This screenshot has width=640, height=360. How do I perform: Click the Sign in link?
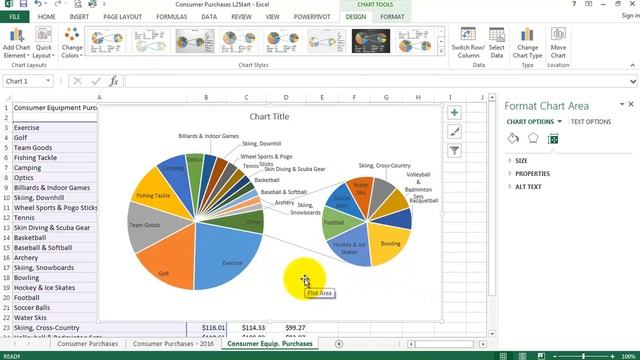(631, 16)
